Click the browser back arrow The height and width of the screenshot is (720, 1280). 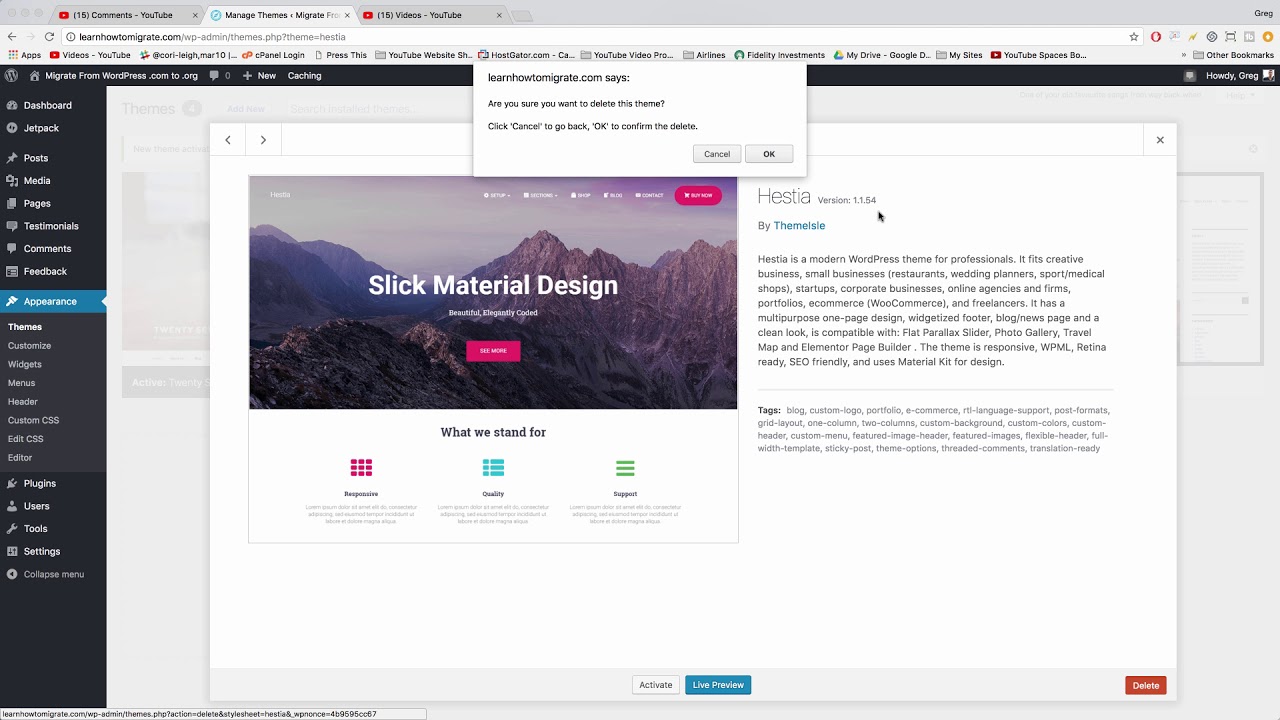pyautogui.click(x=10, y=37)
